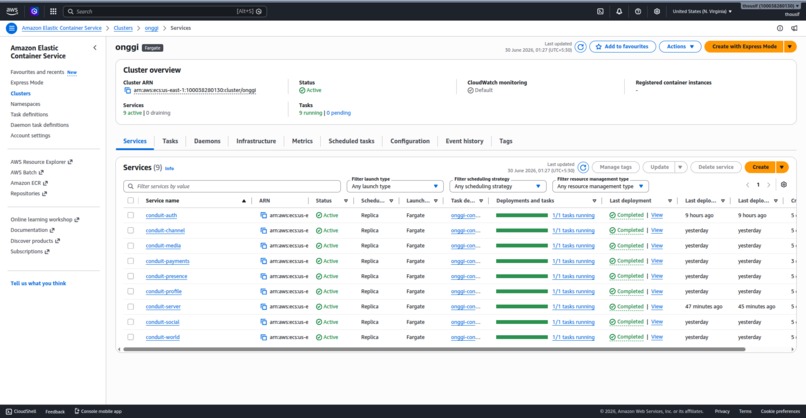Check the conduit-auth service row
806x418 pixels.
[x=131, y=215]
